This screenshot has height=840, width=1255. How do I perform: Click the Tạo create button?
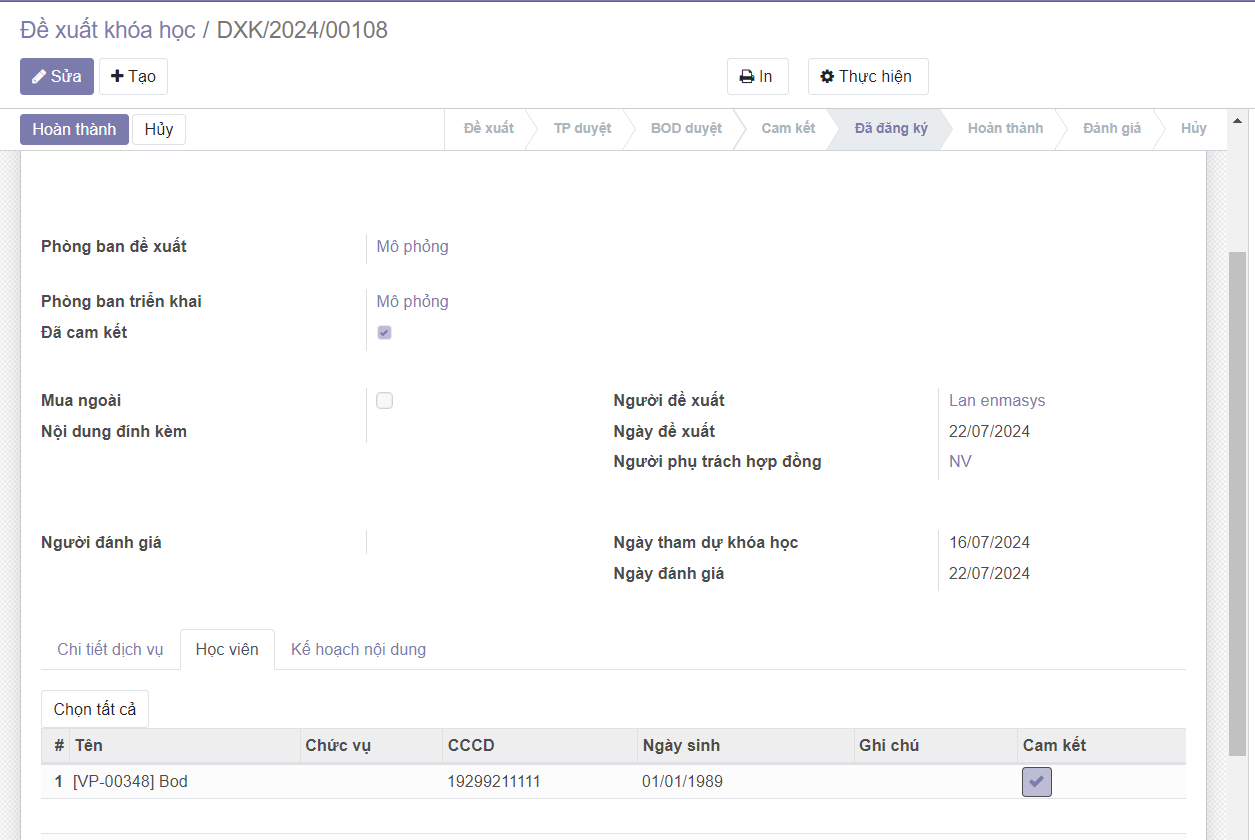click(133, 77)
